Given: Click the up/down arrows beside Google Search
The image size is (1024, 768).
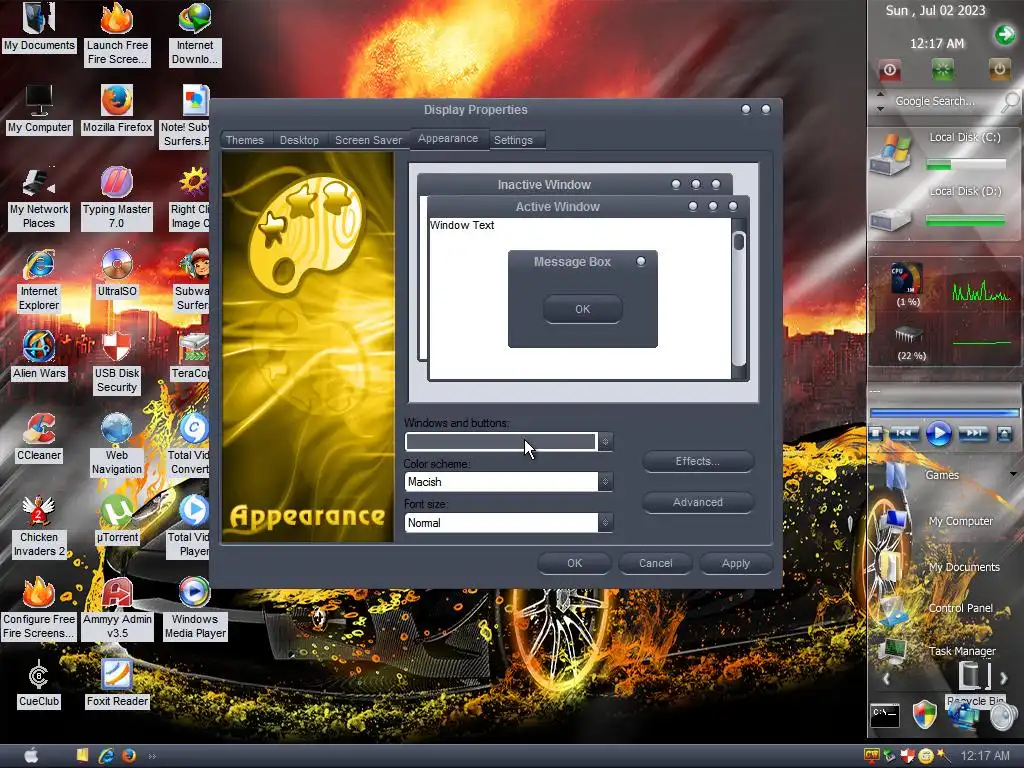Looking at the screenshot, I should (x=880, y=101).
